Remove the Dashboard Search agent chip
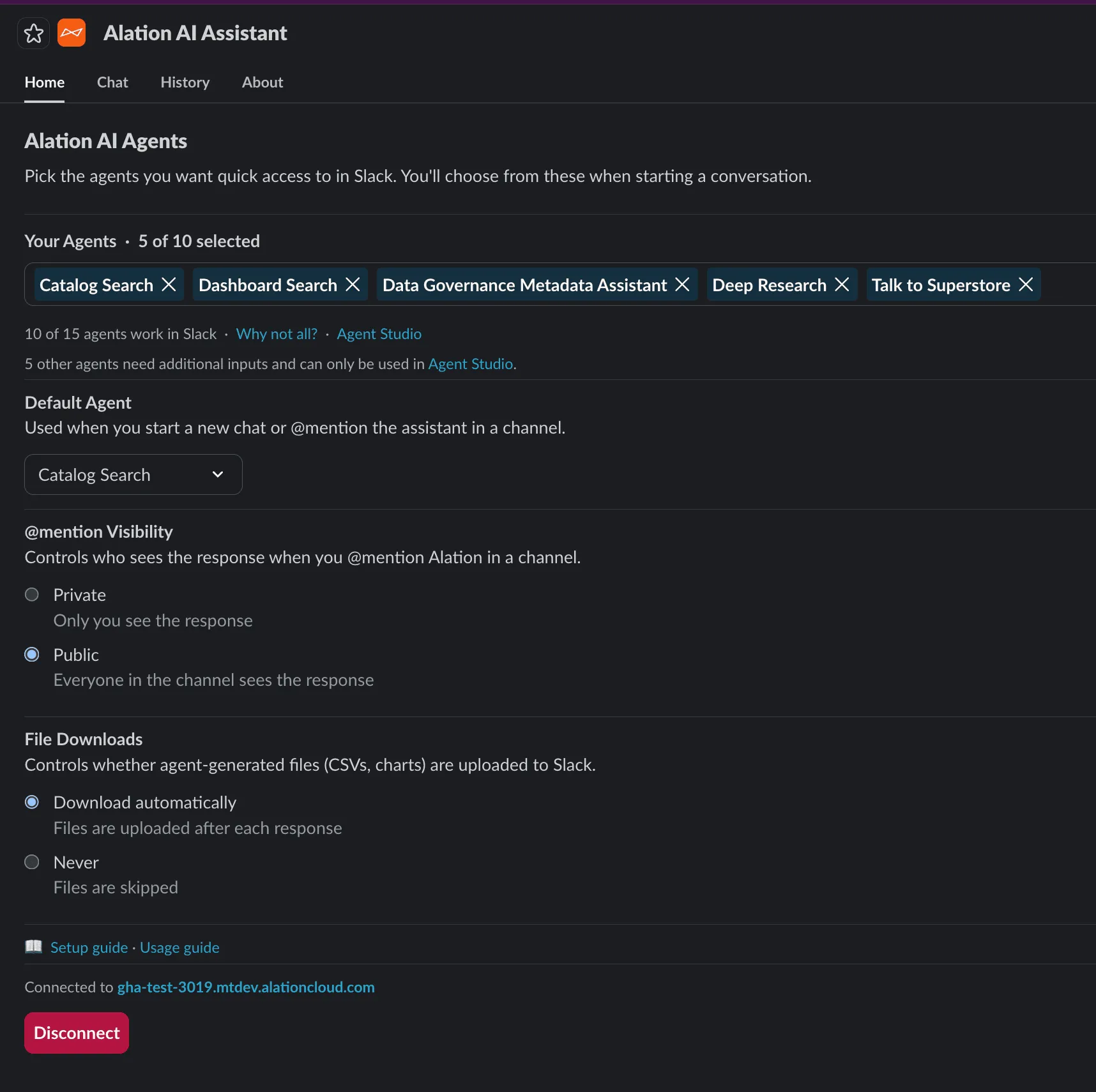1096x1092 pixels. click(353, 284)
